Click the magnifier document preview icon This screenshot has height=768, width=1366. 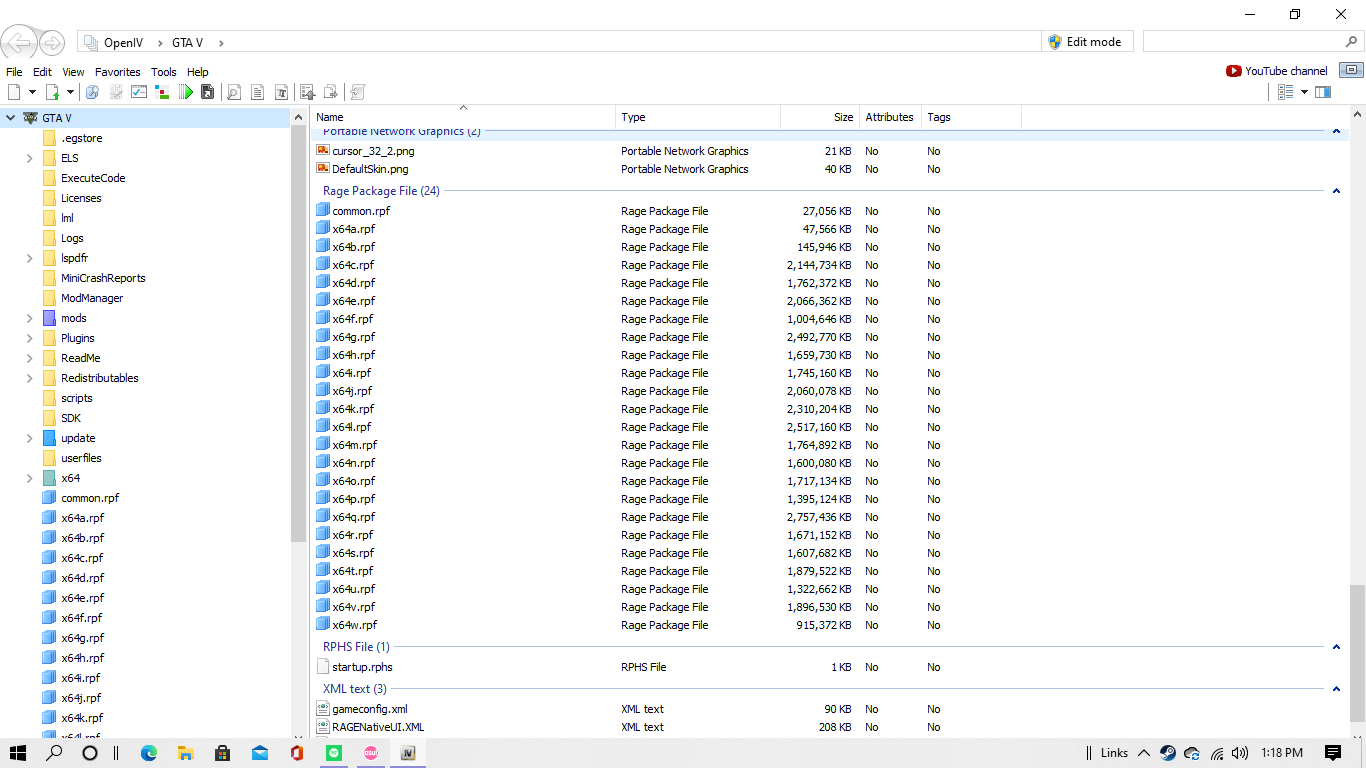[x=234, y=92]
